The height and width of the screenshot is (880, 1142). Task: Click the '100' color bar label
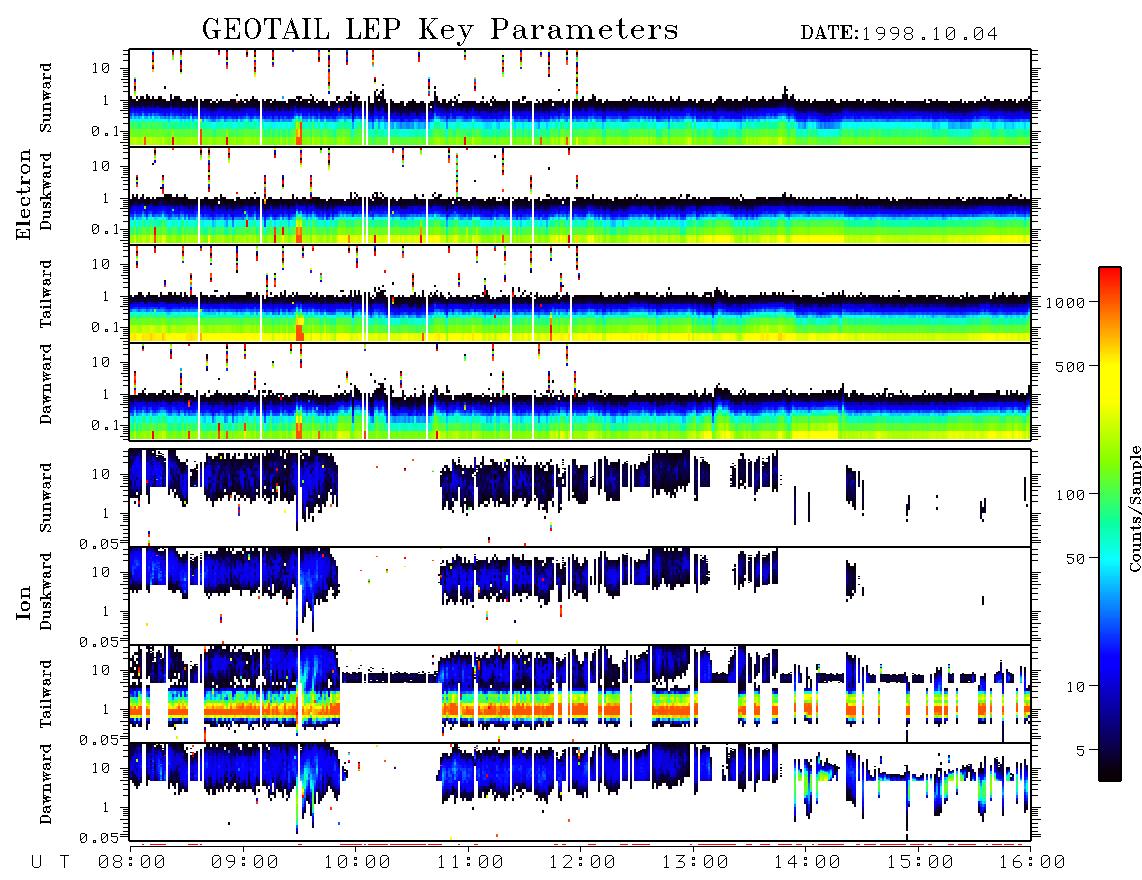(1070, 495)
